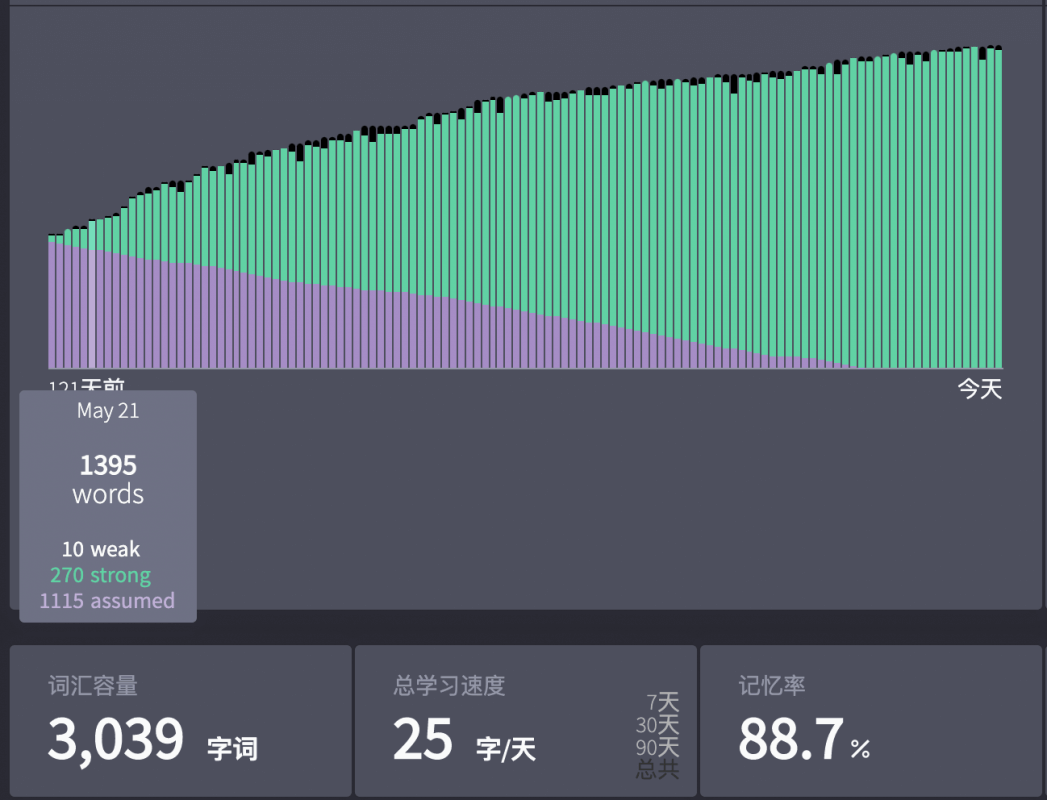Viewport: 1047px width, 800px height.
Task: Click the 记忆率 card title
Action: click(771, 686)
